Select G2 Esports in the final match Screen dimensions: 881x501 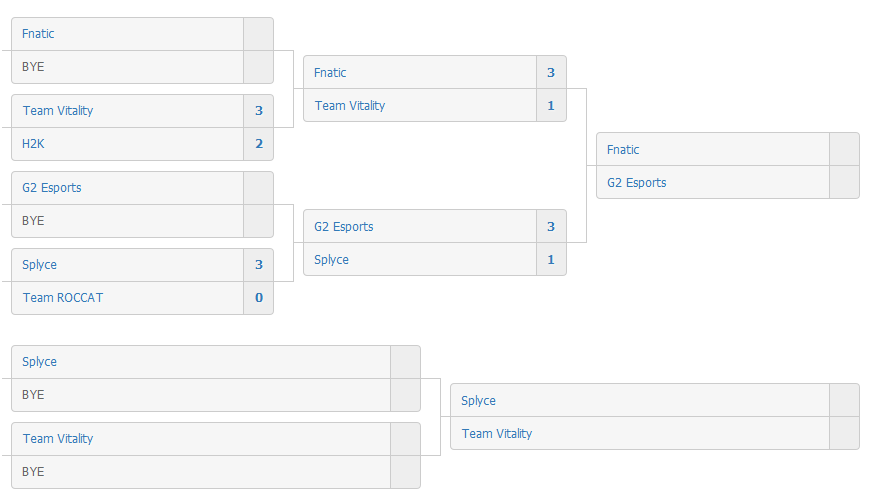[637, 183]
